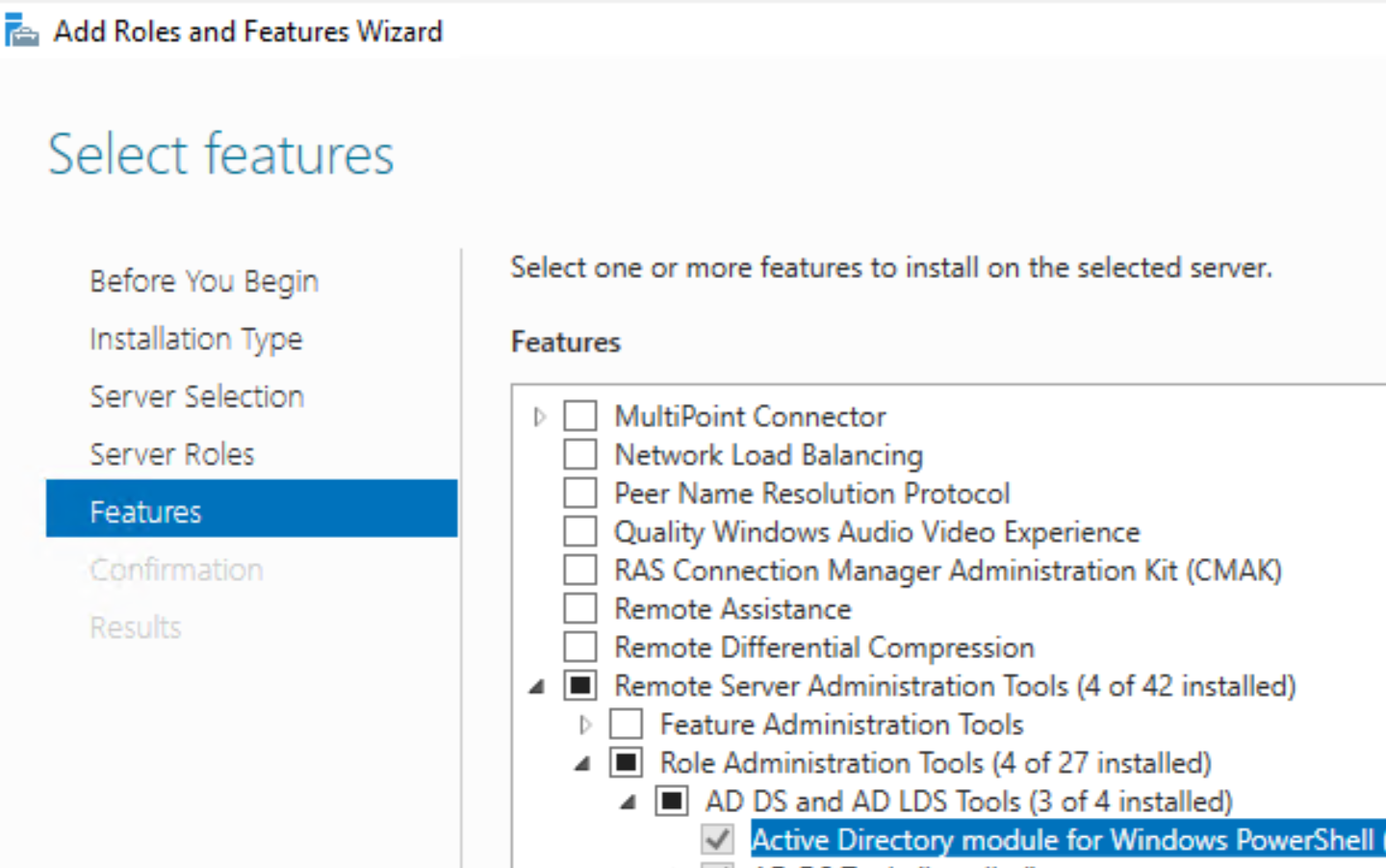Screen dimensions: 1386x868
Task: Select Quality Windows Audio Video Experience label
Action: coord(877,532)
